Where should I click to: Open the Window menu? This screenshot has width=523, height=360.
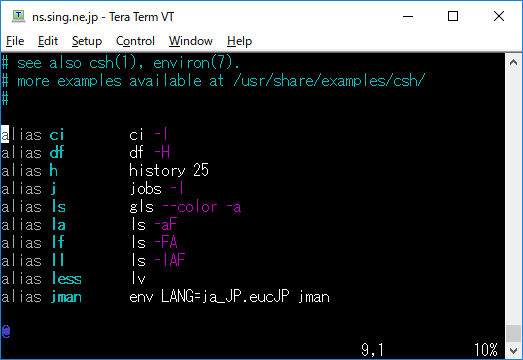tap(190, 41)
